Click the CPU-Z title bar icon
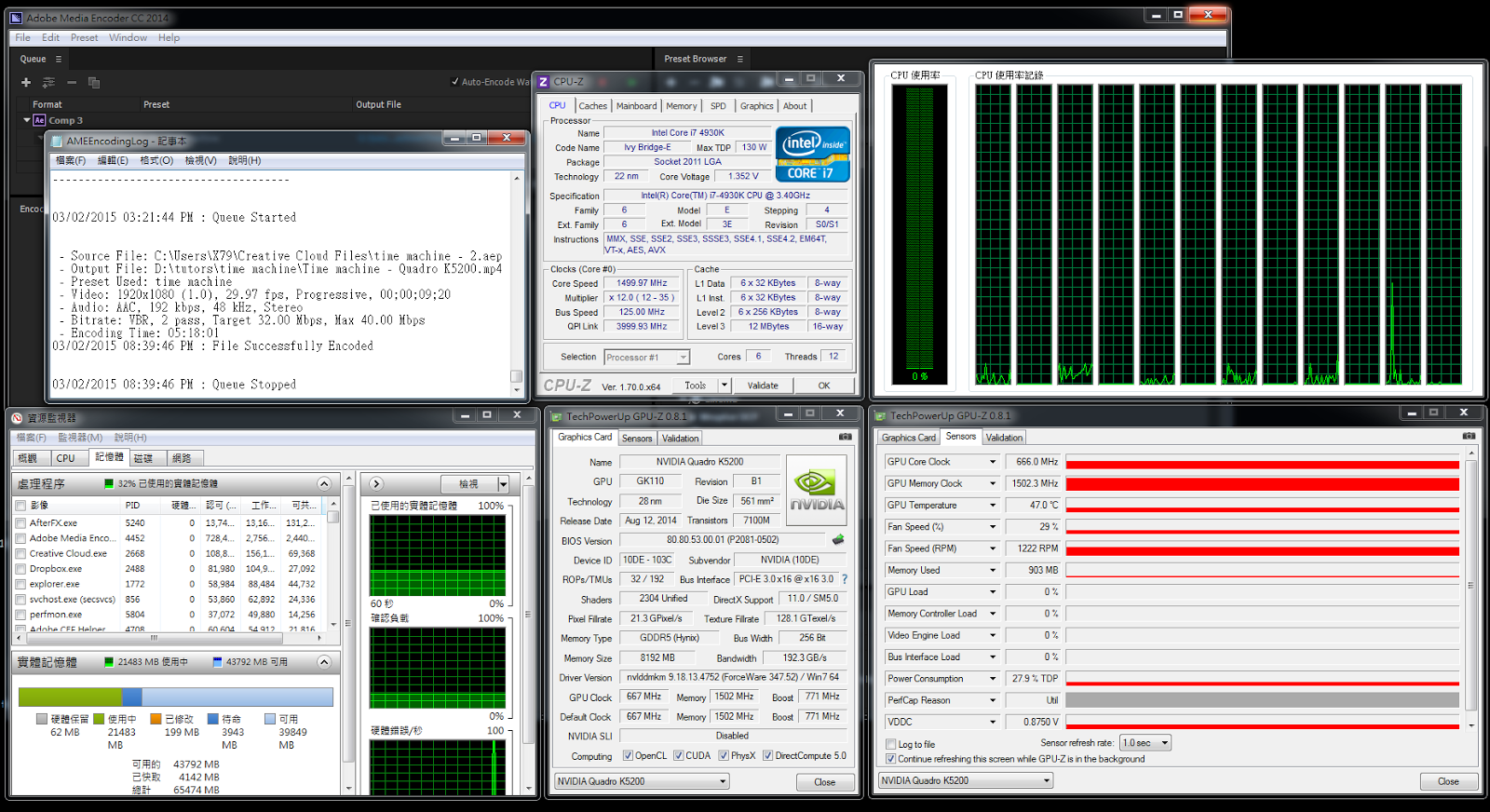The height and width of the screenshot is (812, 1490). [x=544, y=81]
